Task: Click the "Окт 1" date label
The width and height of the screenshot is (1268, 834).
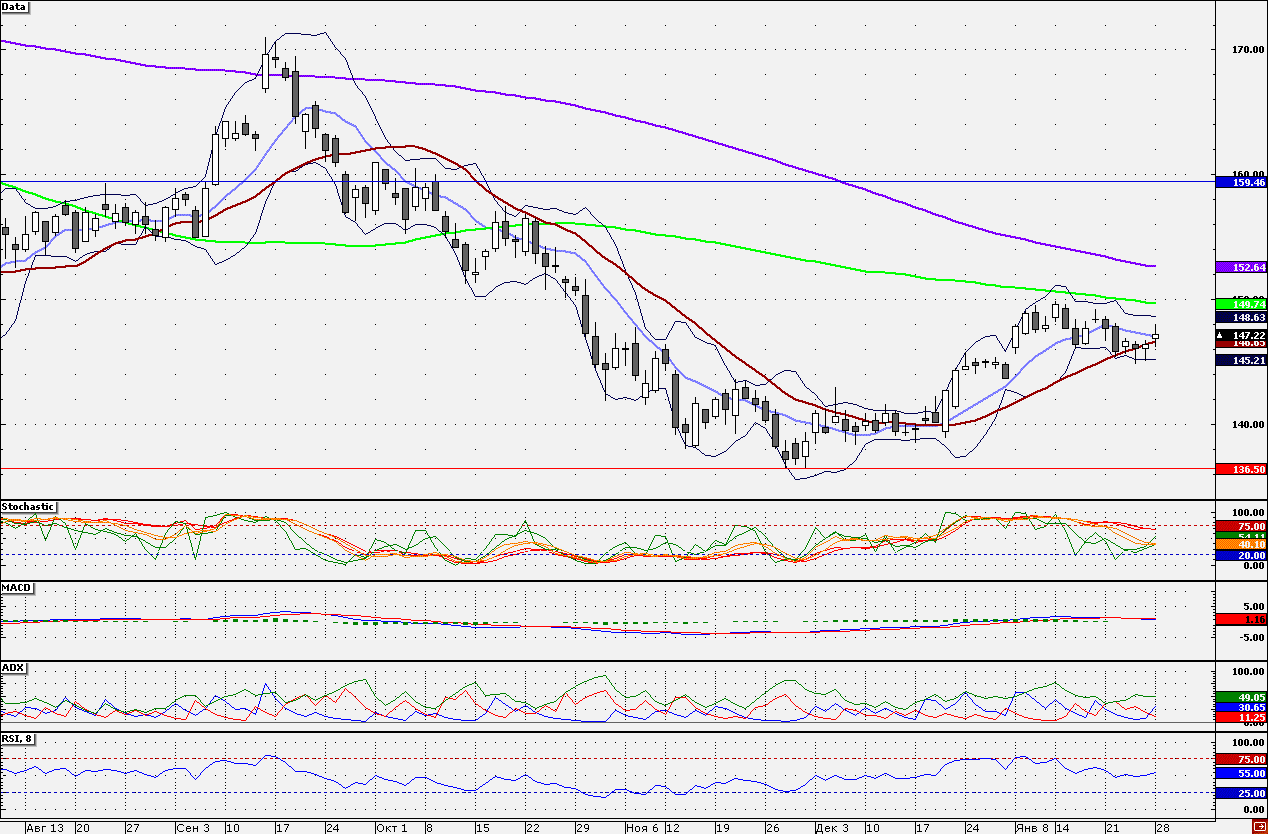Action: [391, 828]
